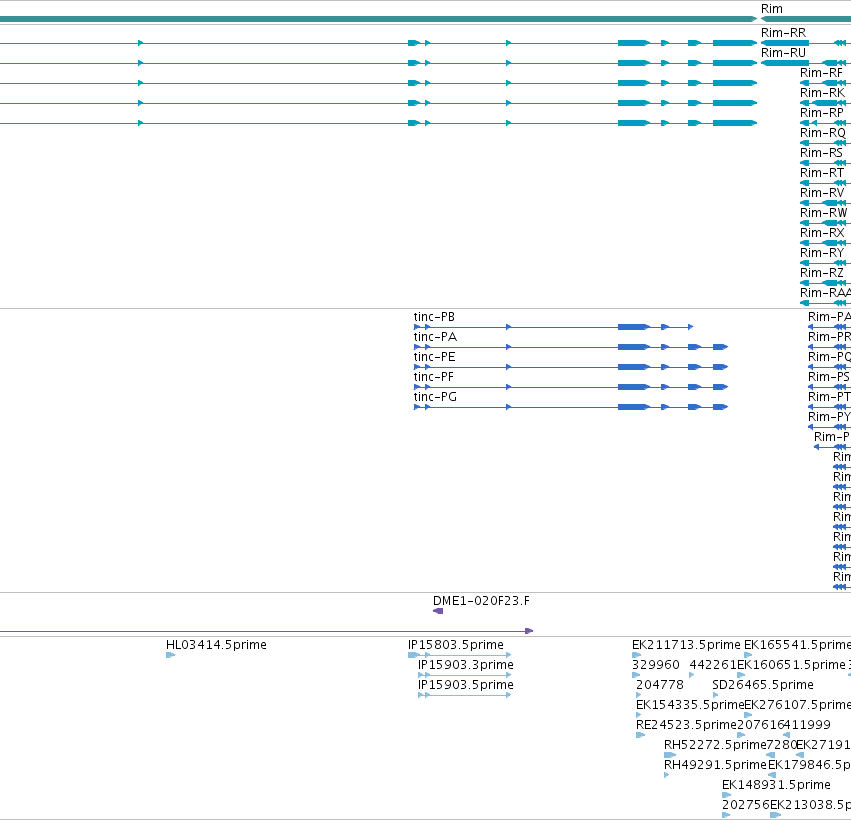The image size is (851, 820).
Task: Open the Rim-PR polypeptide
Action: click(x=829, y=337)
